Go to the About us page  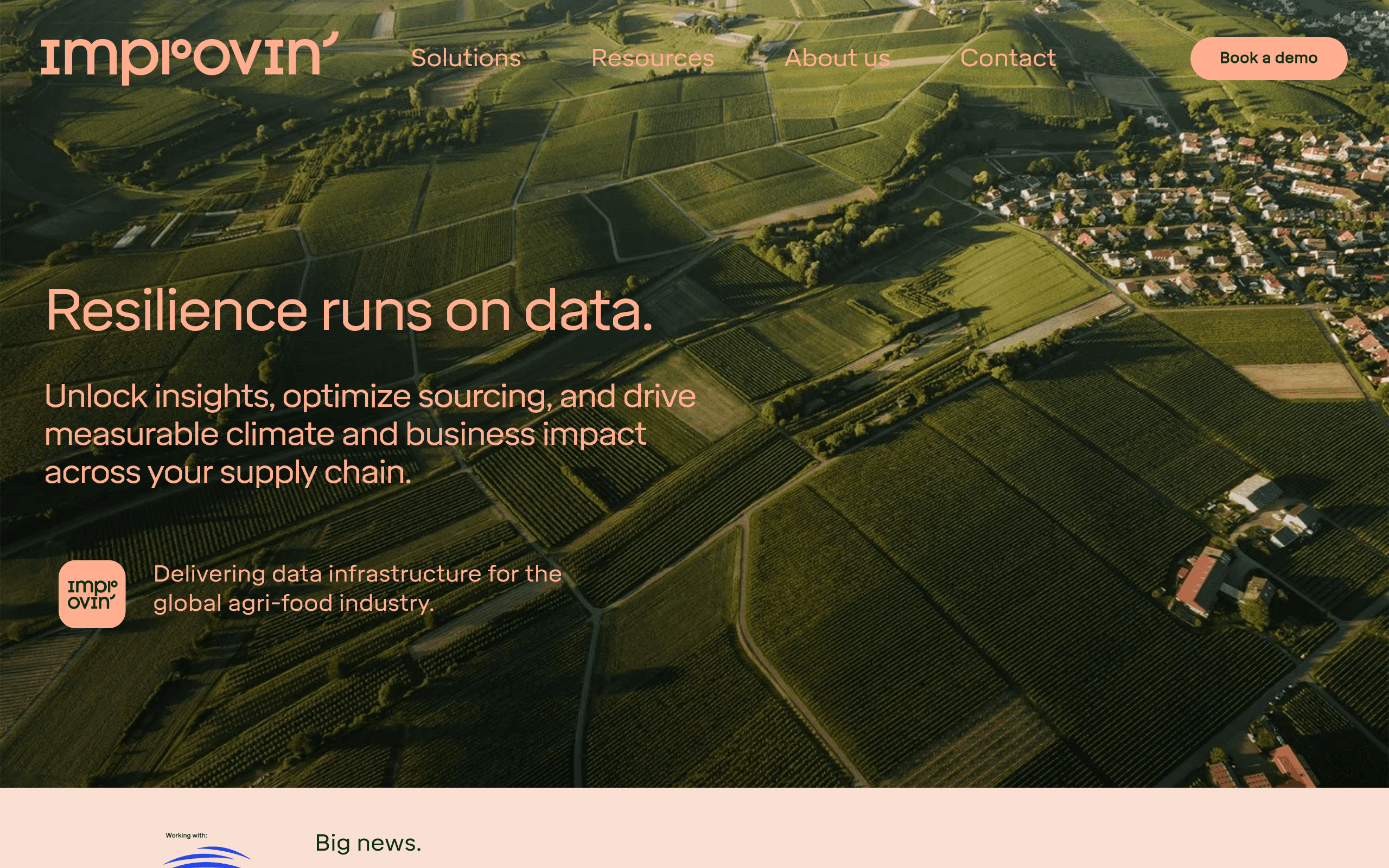[x=837, y=58]
